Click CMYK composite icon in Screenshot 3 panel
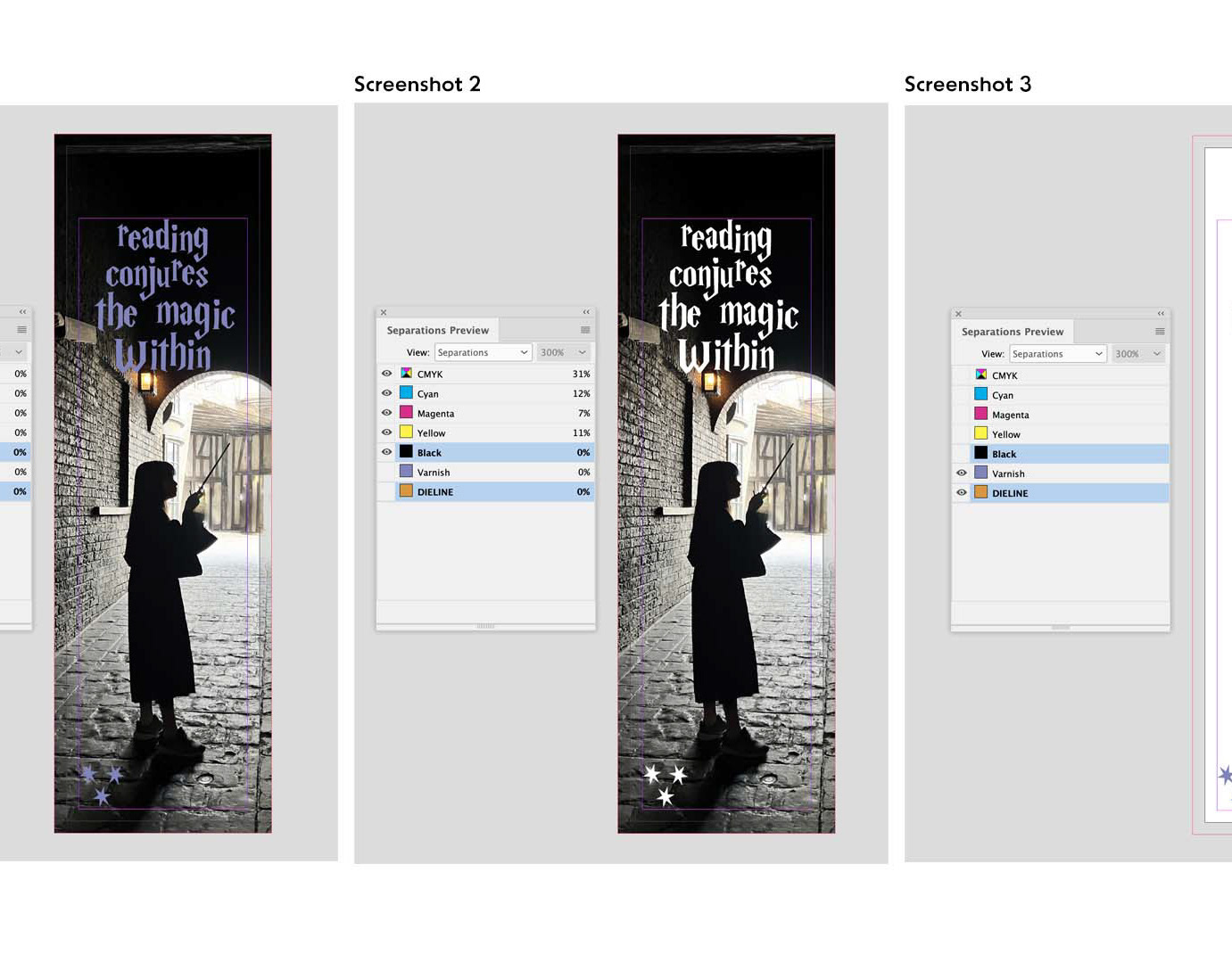 point(980,375)
